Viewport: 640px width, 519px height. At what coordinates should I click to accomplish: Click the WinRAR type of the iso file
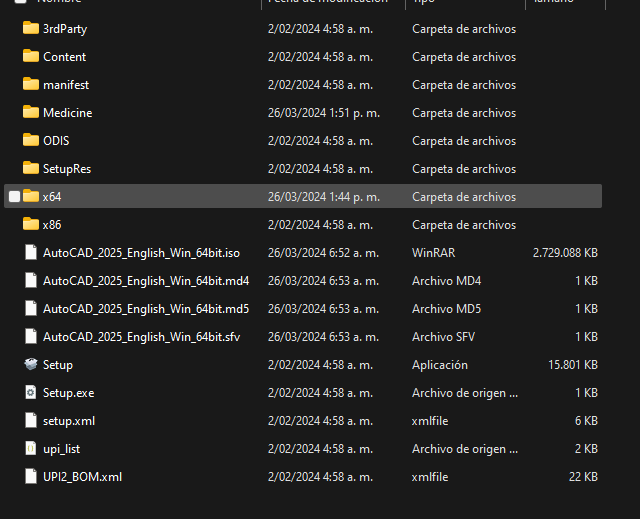click(x=433, y=253)
